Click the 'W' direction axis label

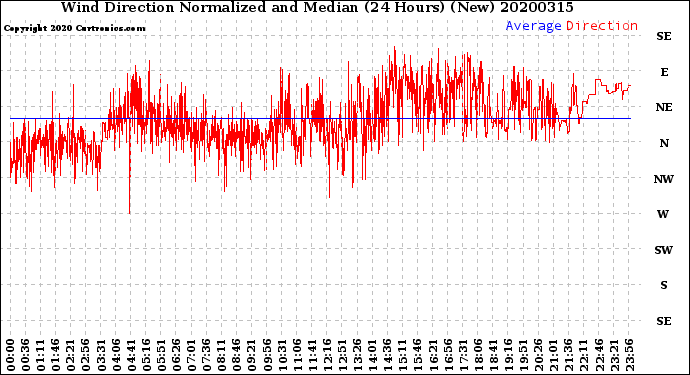(663, 214)
